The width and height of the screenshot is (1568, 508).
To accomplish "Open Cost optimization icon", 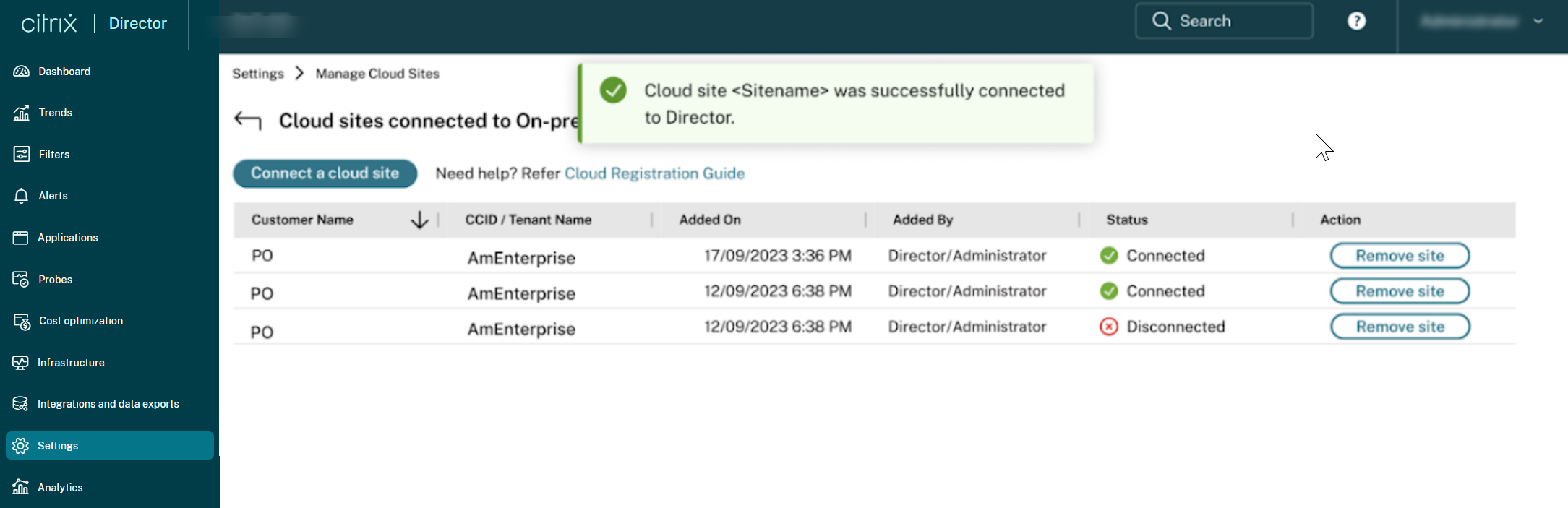I will pos(22,321).
